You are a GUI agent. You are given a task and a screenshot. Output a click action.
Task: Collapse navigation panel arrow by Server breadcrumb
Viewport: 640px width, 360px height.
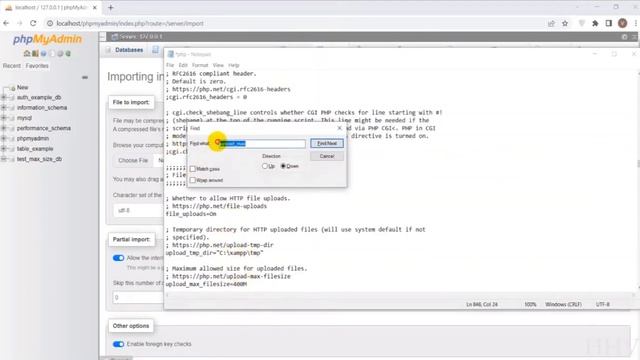point(102,37)
